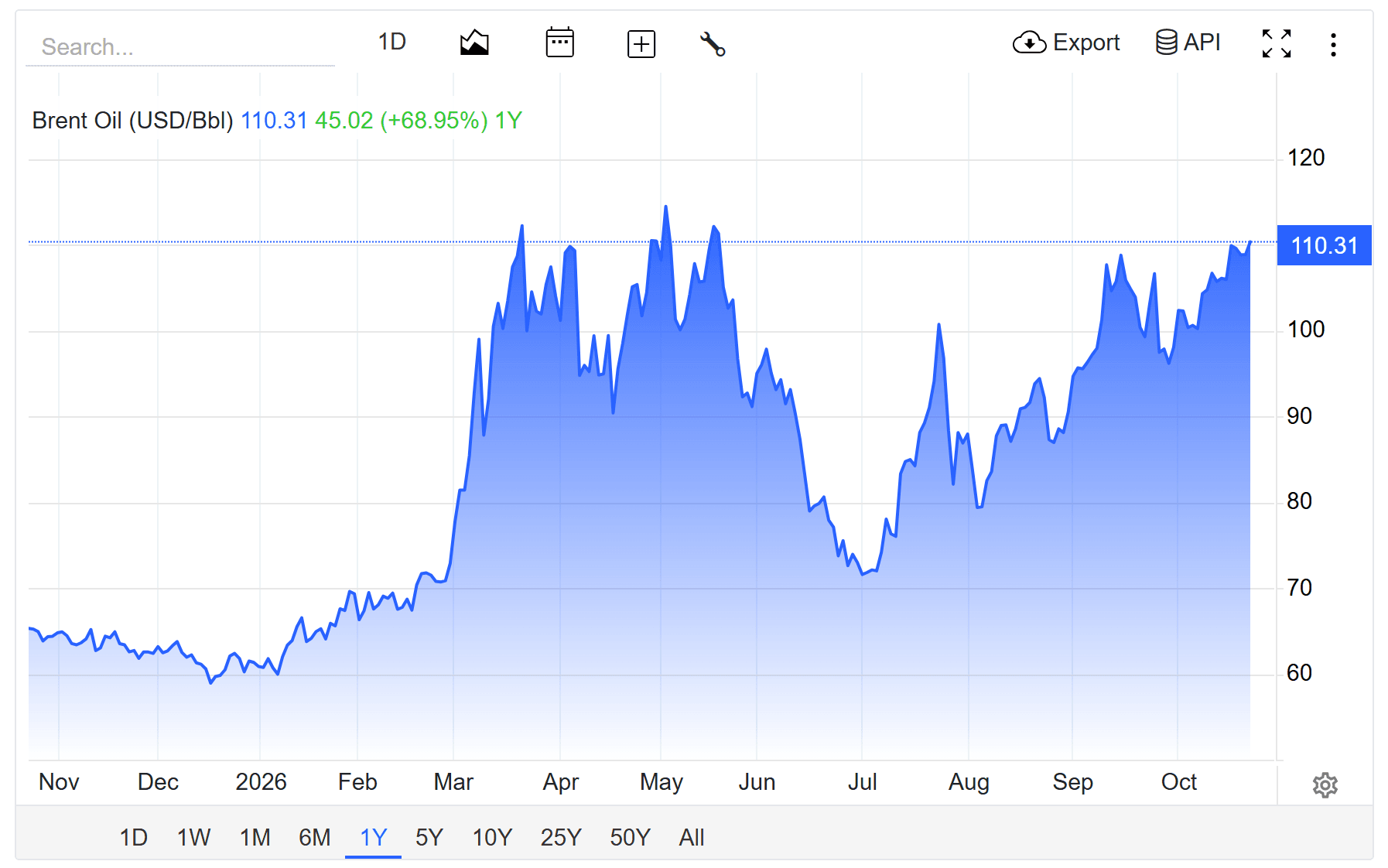Click the Mar month axis label

tap(453, 782)
